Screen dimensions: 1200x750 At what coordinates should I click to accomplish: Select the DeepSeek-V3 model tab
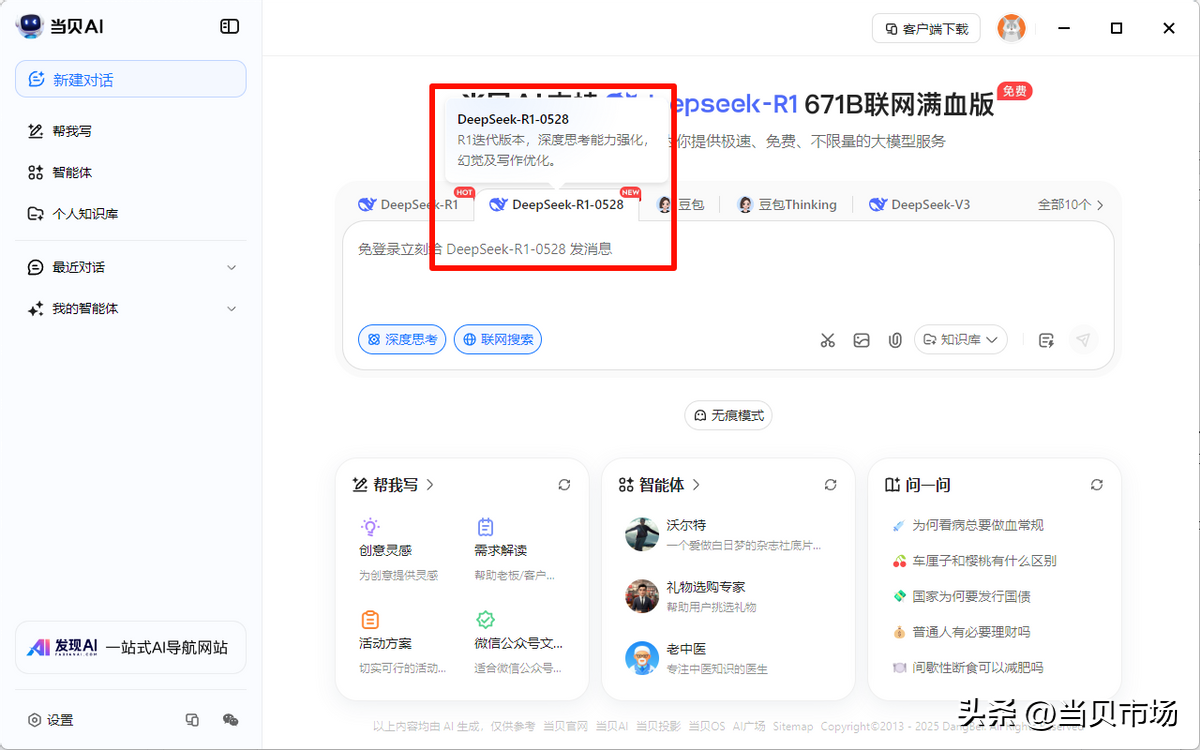[919, 205]
